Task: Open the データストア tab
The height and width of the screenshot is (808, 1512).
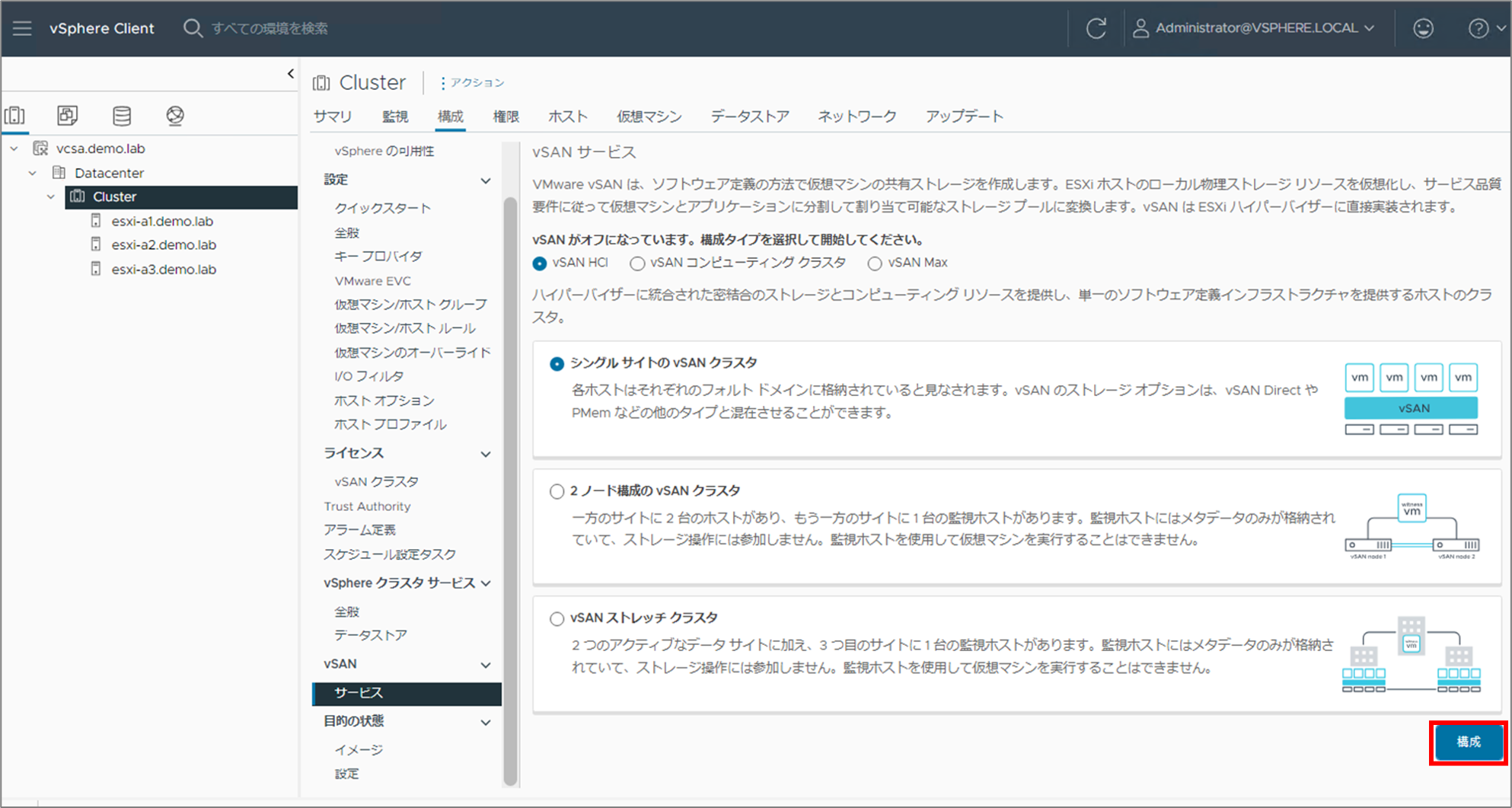Action: coord(750,117)
